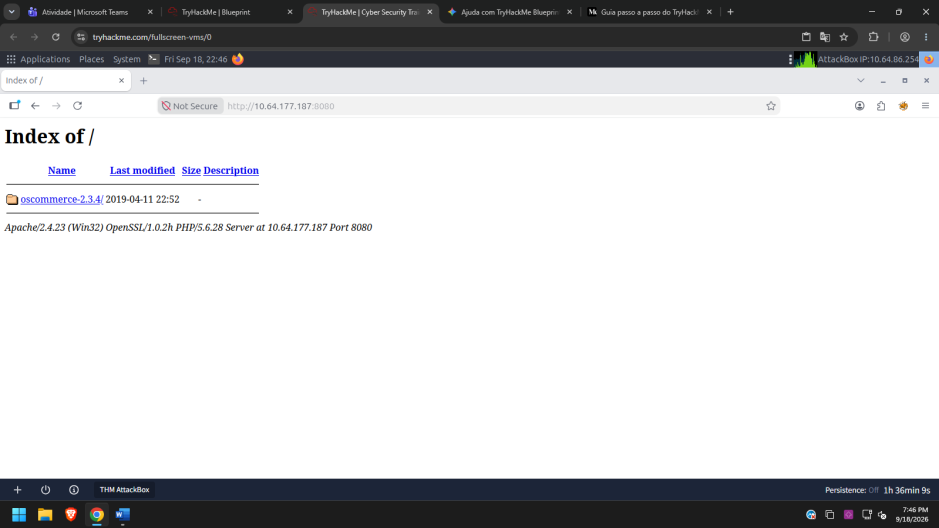Select the Firefox 'Index of /' tab
Image resolution: width=939 pixels, height=528 pixels.
click(x=65, y=80)
